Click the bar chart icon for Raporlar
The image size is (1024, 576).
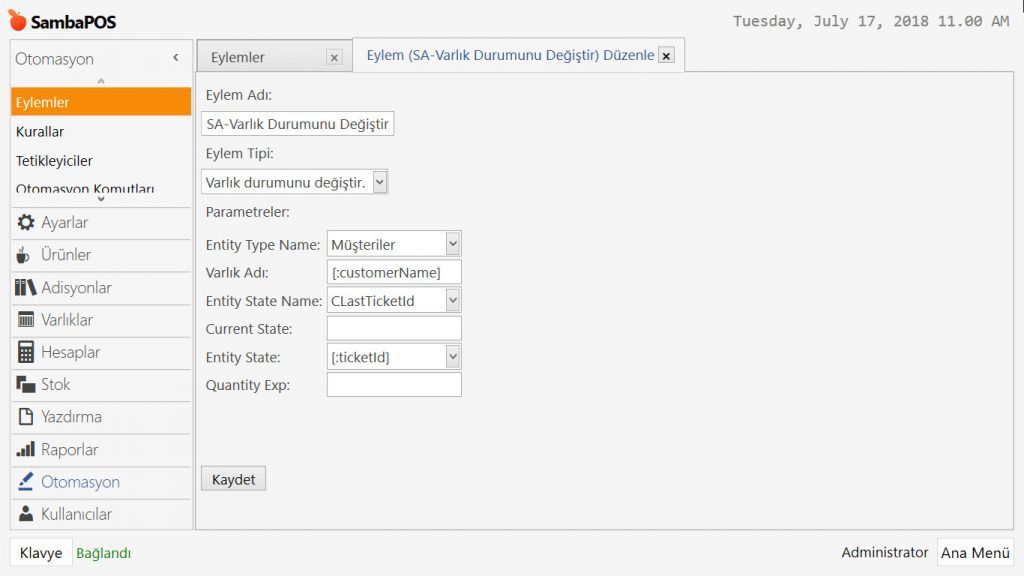pyautogui.click(x=26, y=450)
